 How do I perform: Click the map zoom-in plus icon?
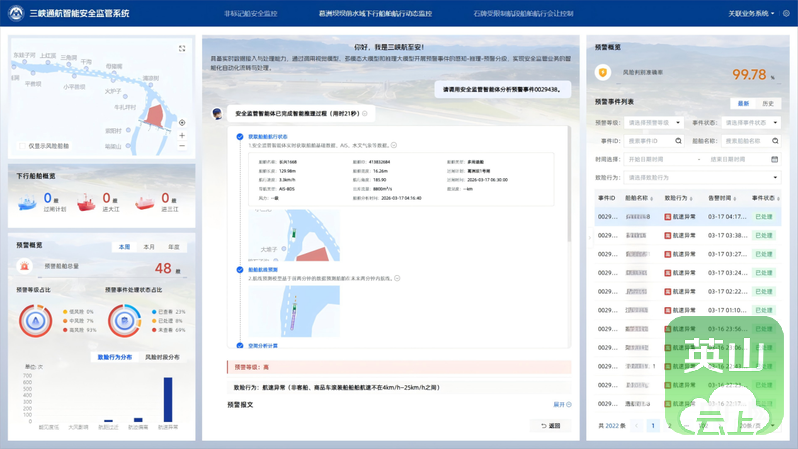tap(182, 135)
